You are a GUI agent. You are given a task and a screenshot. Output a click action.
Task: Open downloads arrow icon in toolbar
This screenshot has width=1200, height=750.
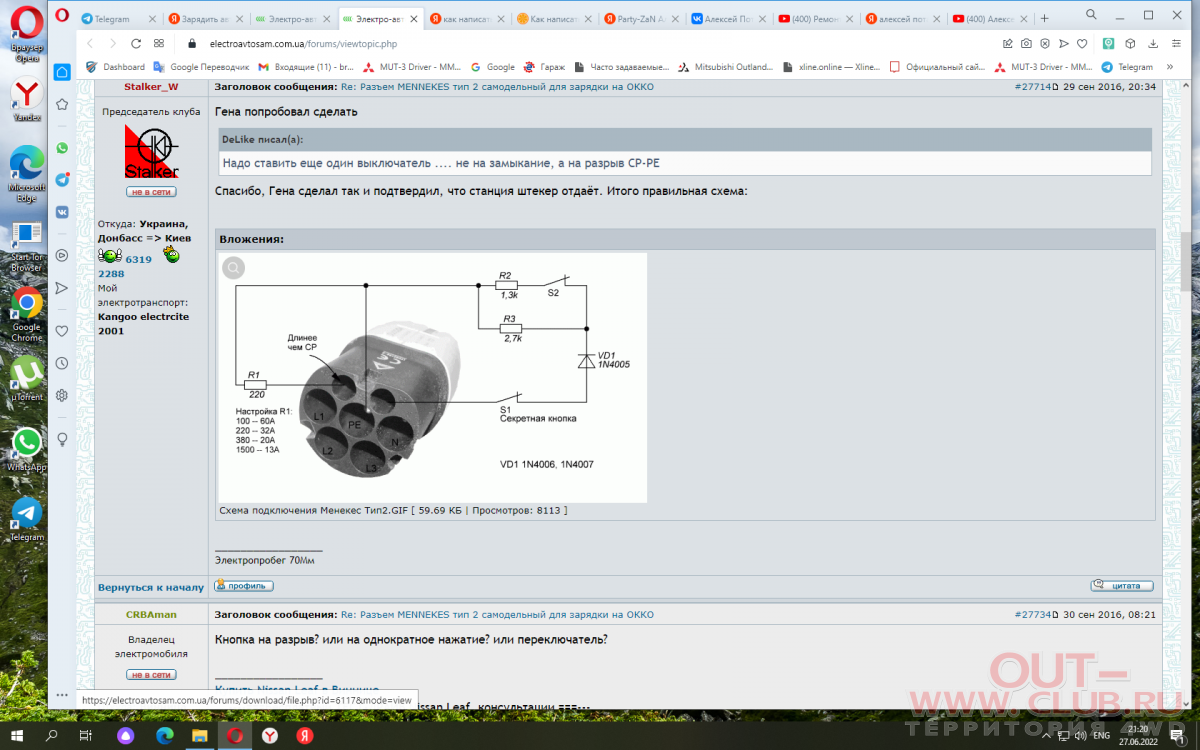1154,43
